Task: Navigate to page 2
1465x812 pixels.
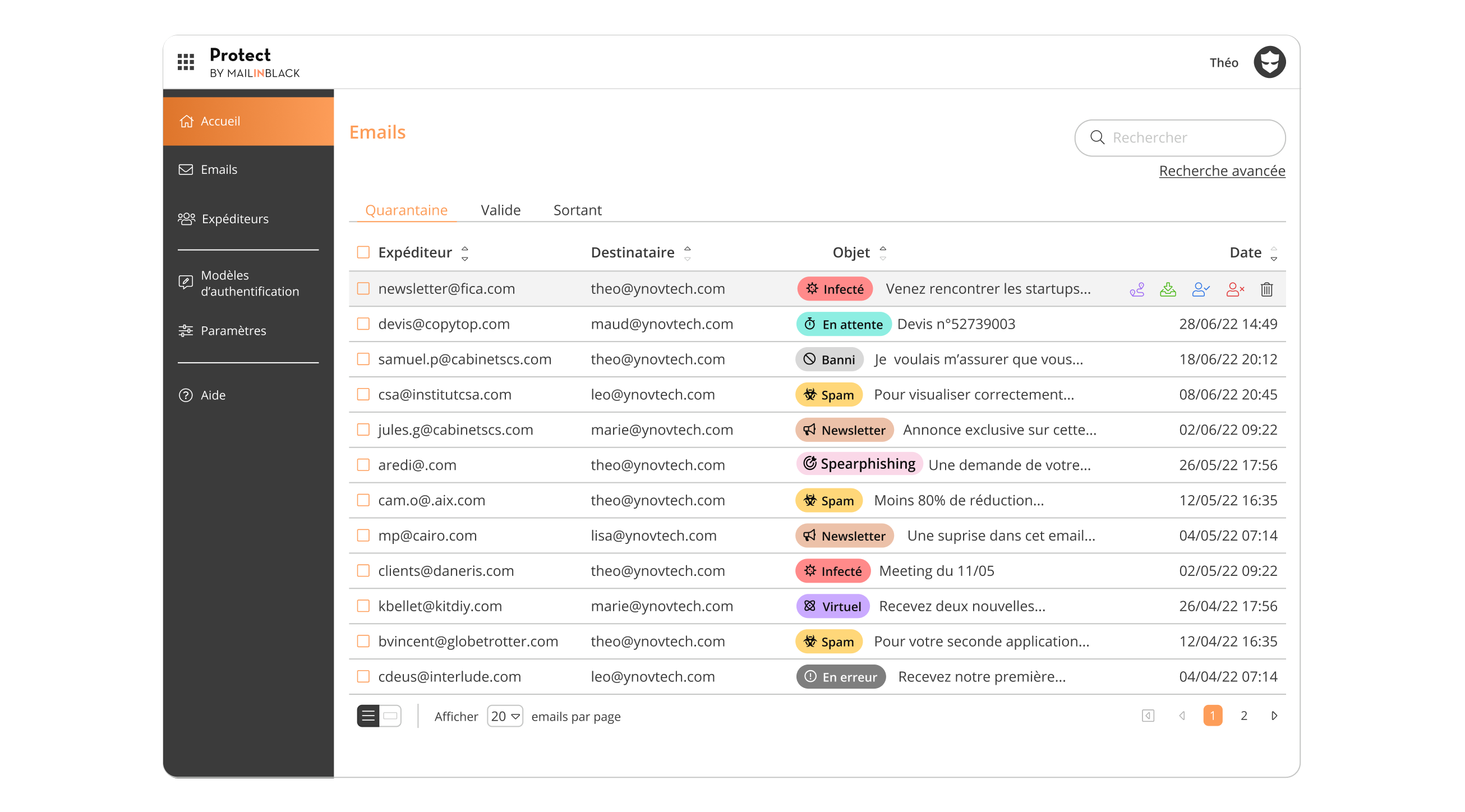Action: tap(1244, 715)
